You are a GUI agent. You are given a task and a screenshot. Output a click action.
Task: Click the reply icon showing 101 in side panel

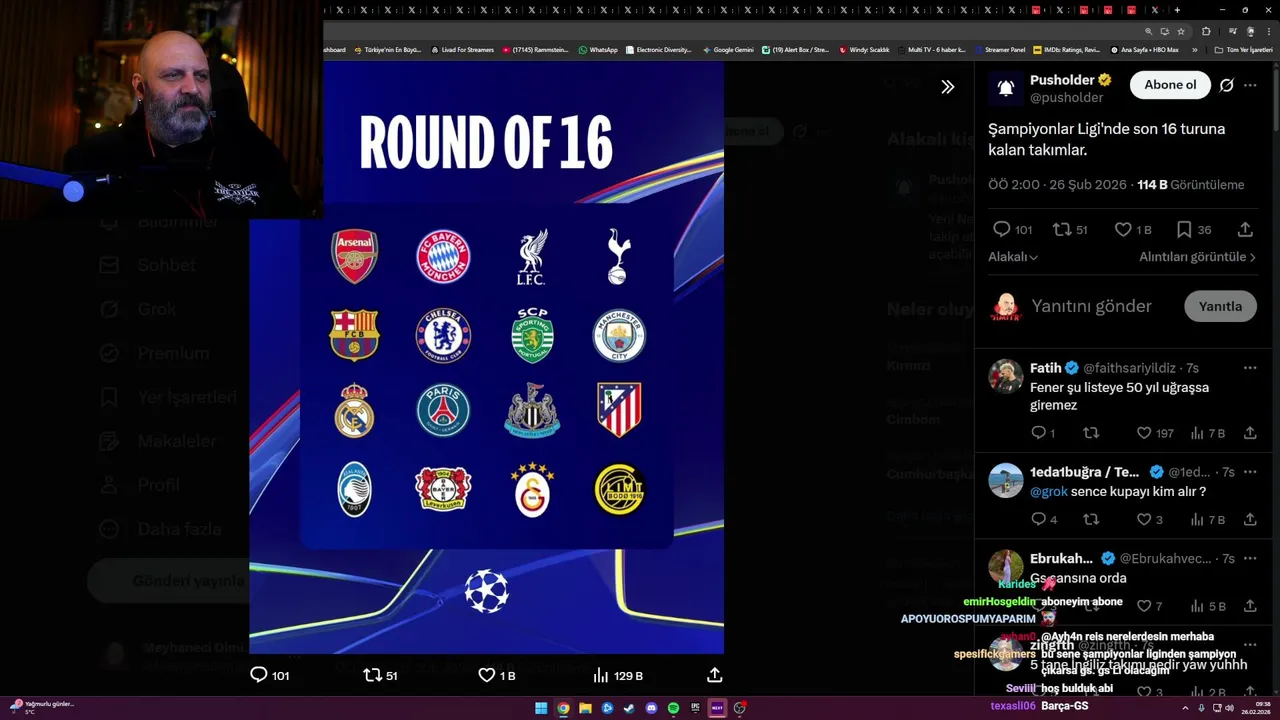pos(1001,229)
